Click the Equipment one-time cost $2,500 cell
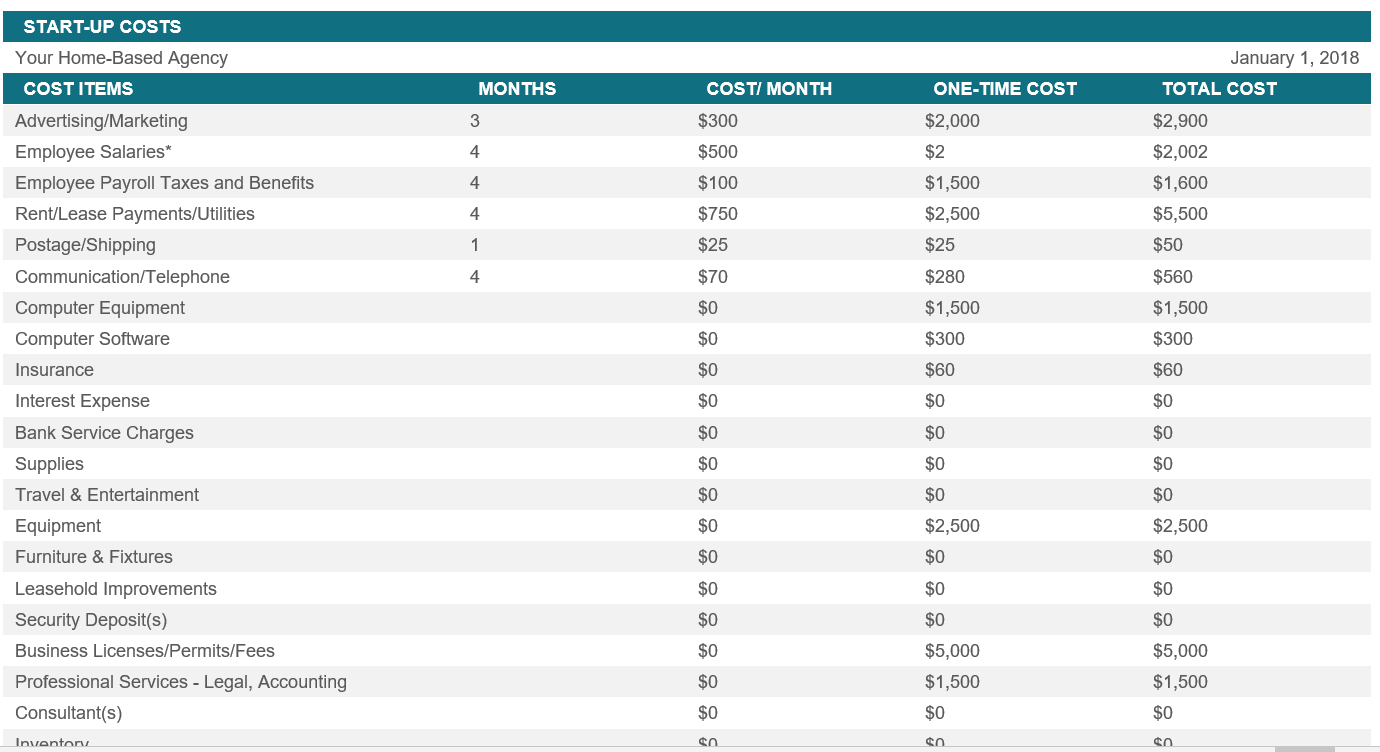The image size is (1380, 752). pyautogui.click(x=952, y=526)
